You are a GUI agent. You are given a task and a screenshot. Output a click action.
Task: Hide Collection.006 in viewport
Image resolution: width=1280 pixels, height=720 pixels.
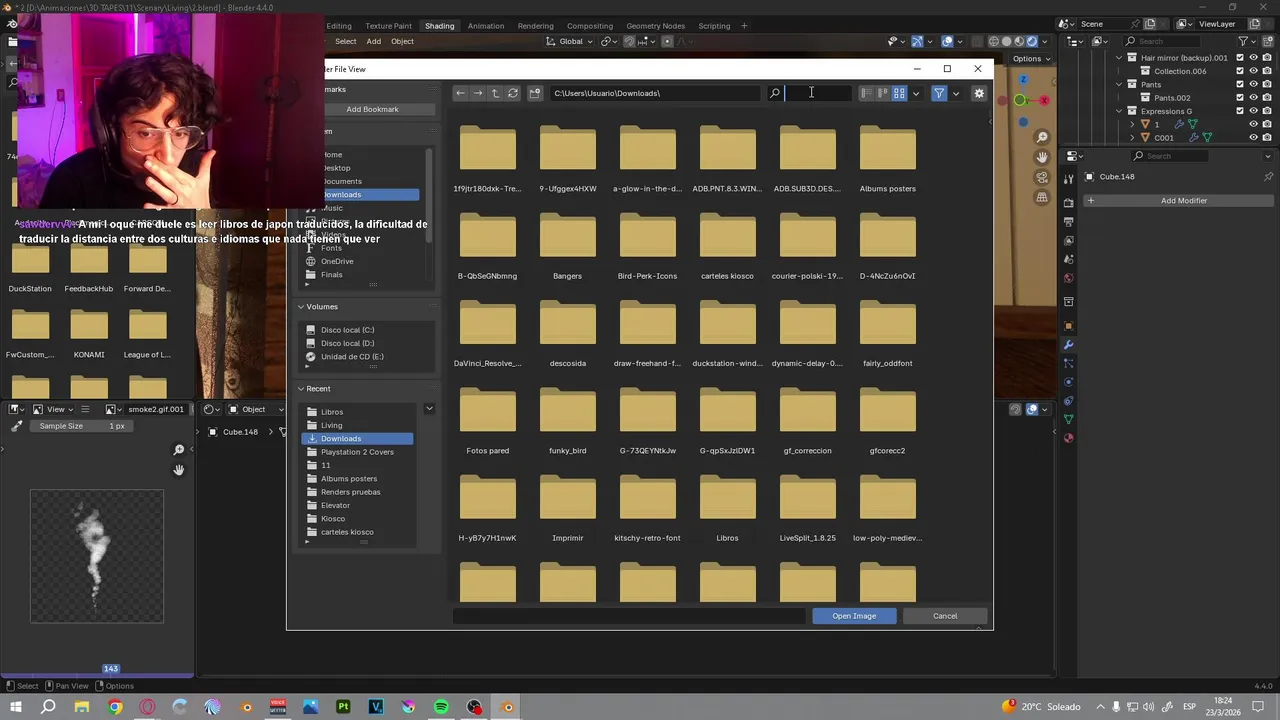(x=1253, y=71)
